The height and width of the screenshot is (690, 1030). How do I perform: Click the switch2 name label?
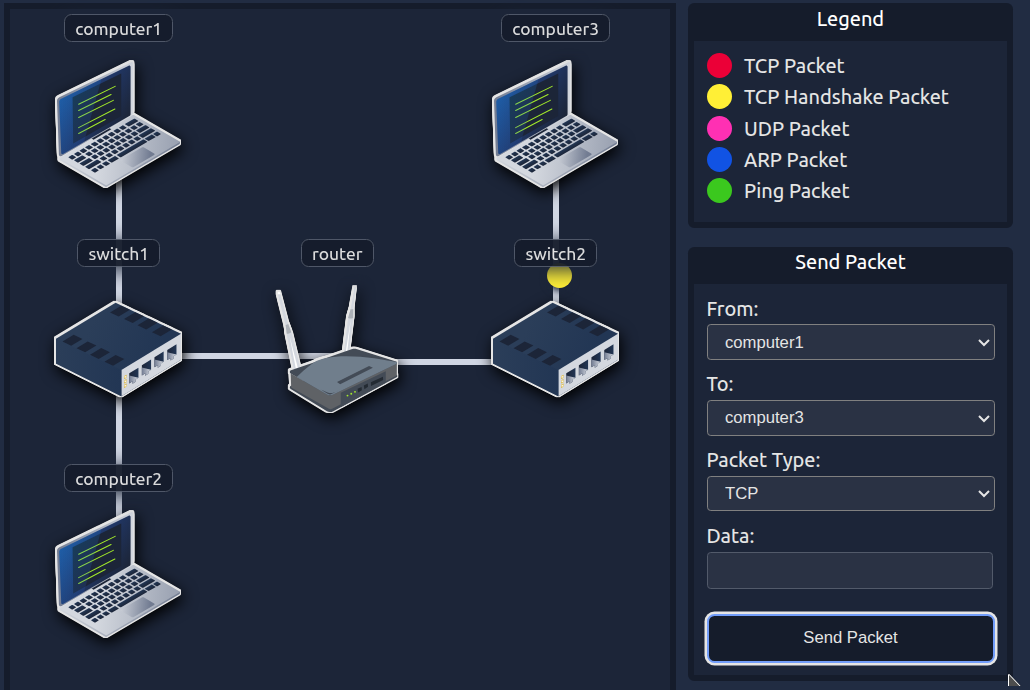click(555, 254)
